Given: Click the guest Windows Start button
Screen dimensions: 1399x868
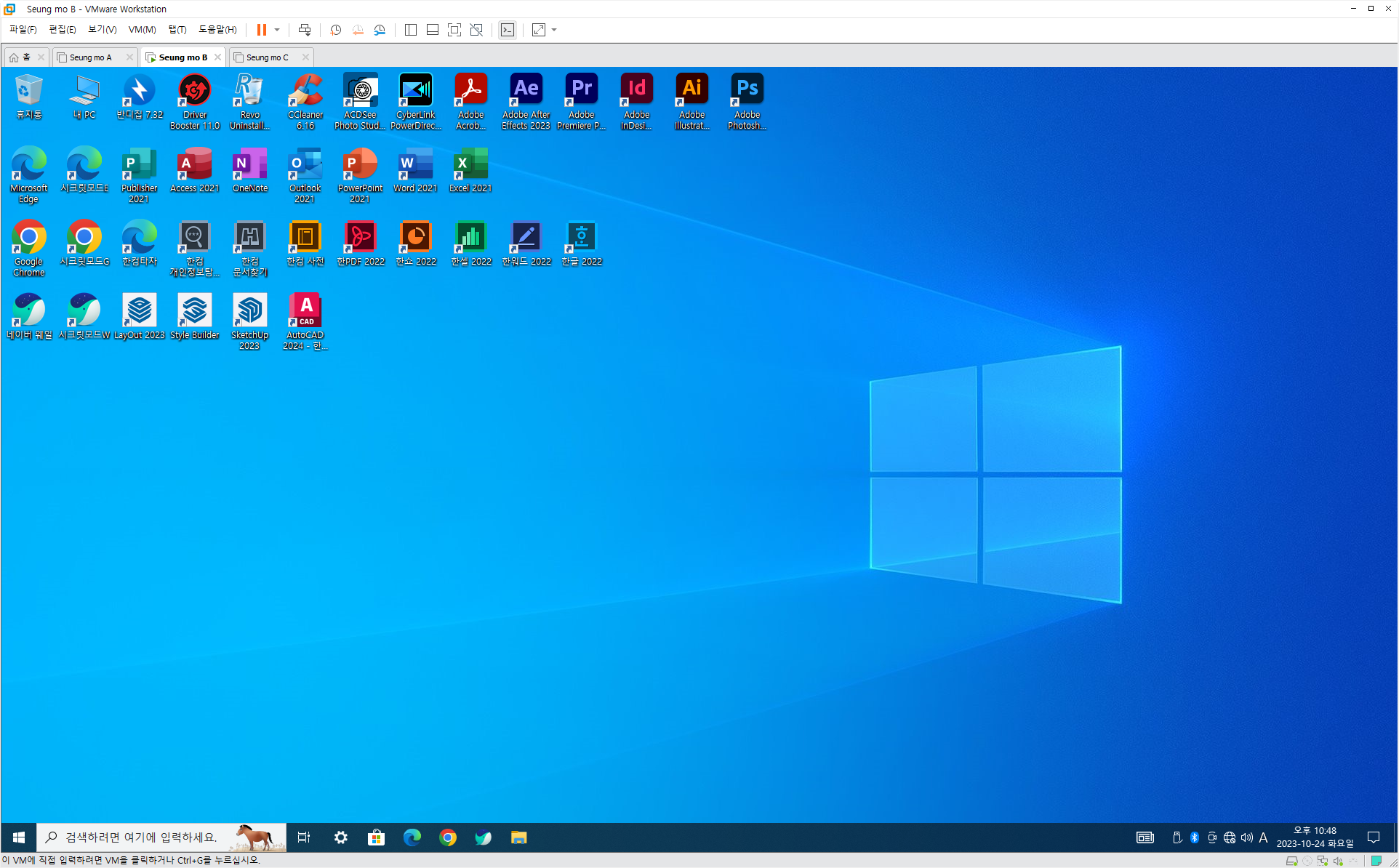Looking at the screenshot, I should pos(19,837).
